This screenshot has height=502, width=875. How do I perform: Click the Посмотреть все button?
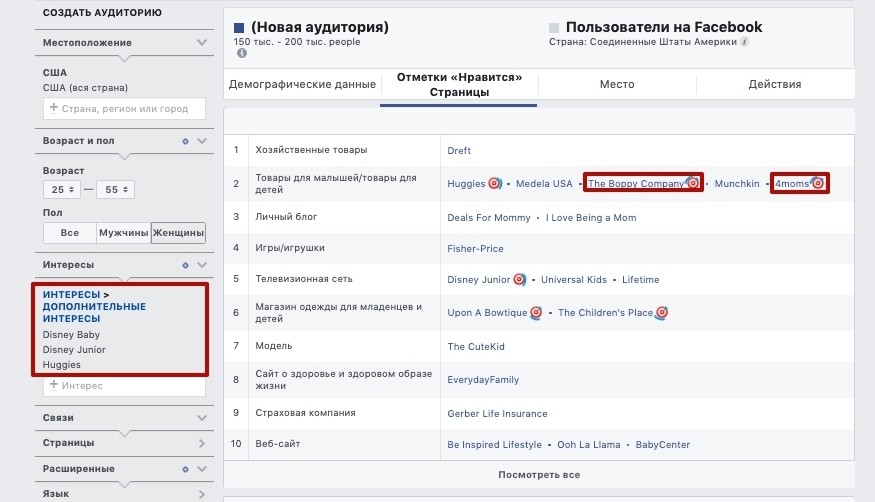click(x=539, y=475)
